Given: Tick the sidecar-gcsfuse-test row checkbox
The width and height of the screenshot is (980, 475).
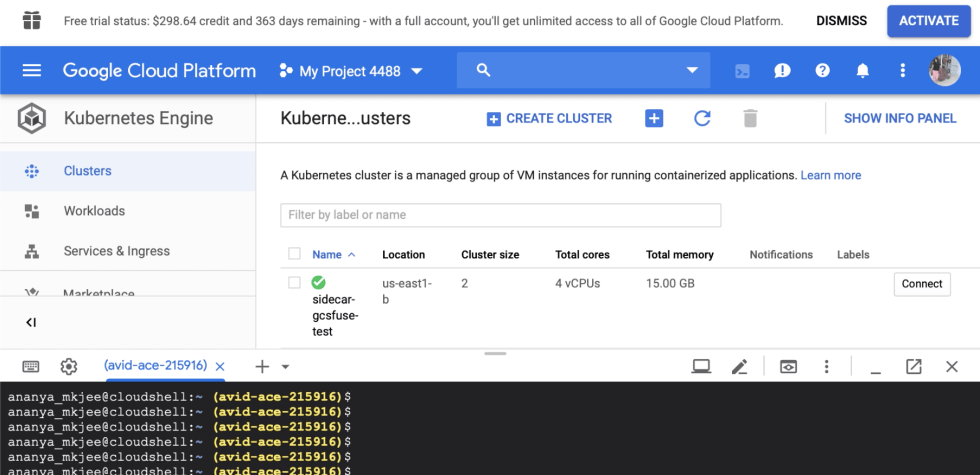Looking at the screenshot, I should click(x=294, y=283).
